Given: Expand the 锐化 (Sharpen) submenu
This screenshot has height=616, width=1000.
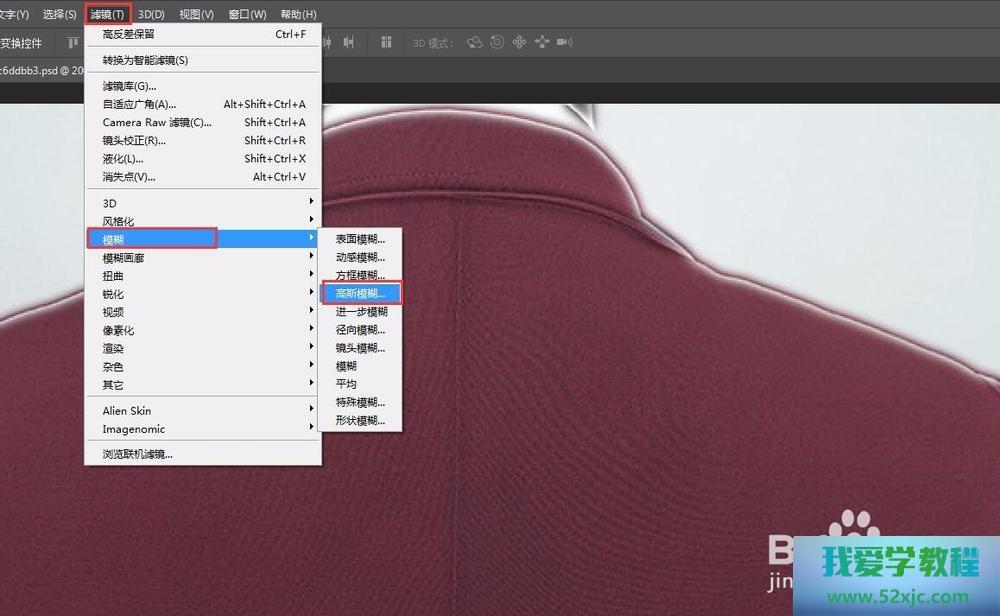Looking at the screenshot, I should click(x=113, y=294).
